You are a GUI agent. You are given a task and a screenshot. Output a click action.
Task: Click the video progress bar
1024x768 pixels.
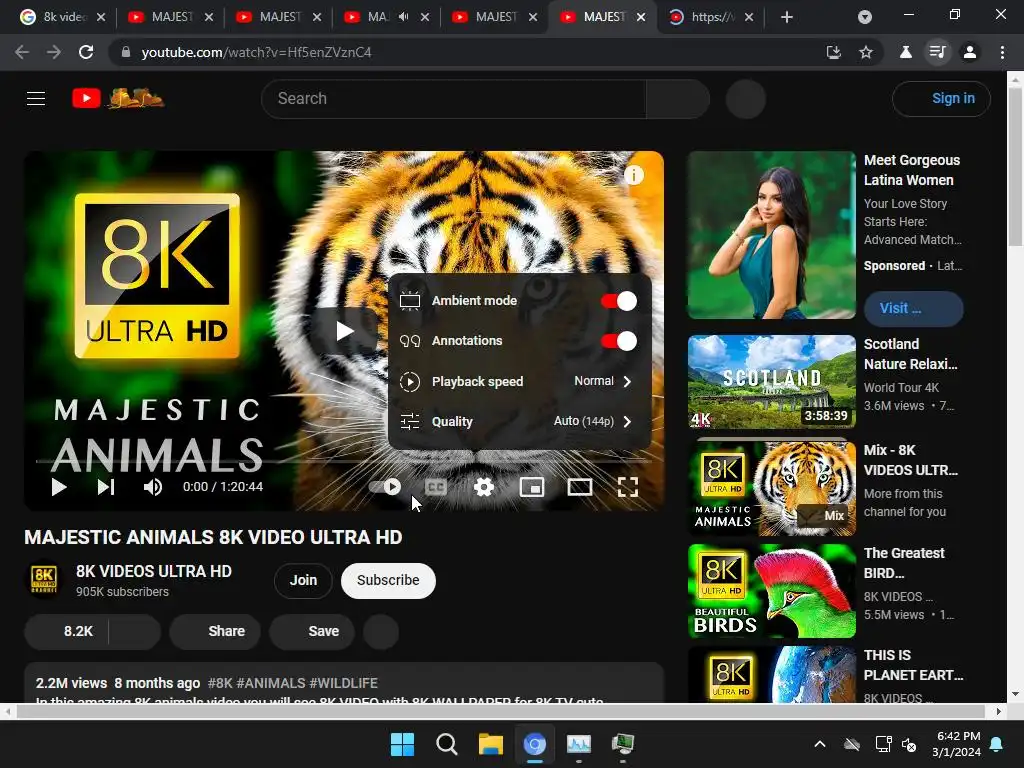point(344,461)
